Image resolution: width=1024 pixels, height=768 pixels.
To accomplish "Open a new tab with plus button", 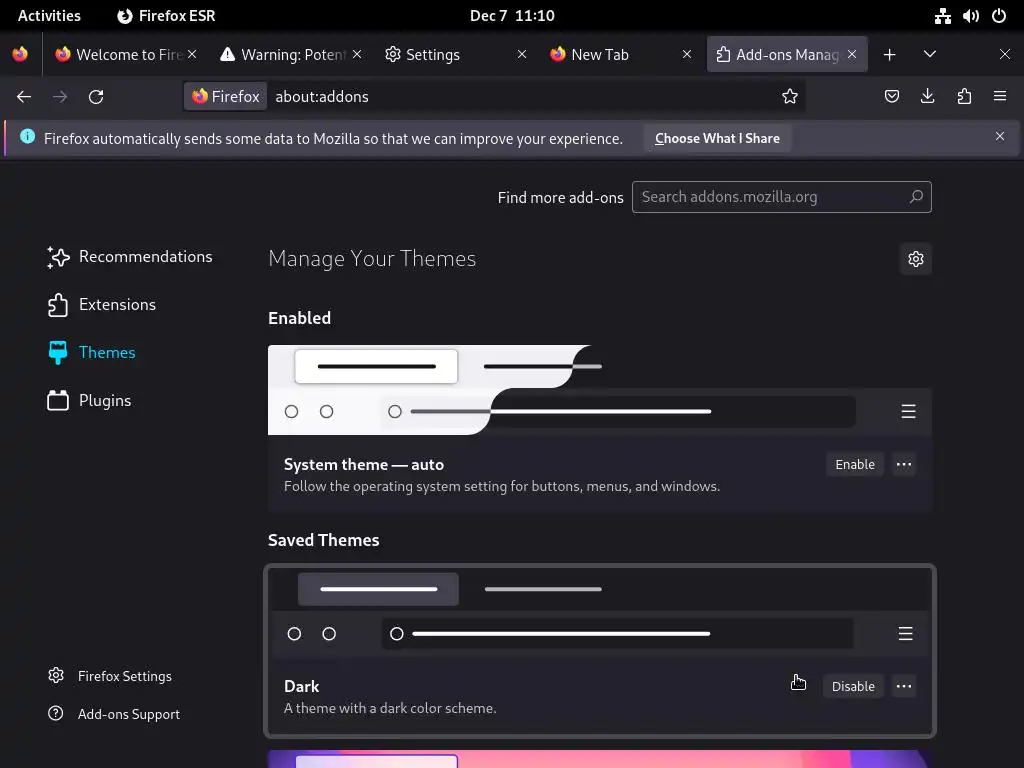I will click(889, 54).
